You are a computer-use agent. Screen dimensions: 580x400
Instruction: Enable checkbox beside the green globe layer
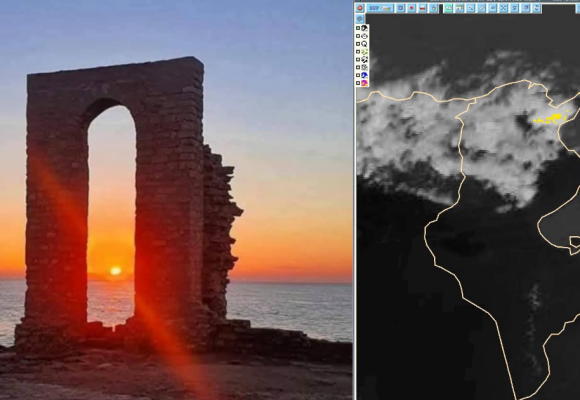coord(358,51)
